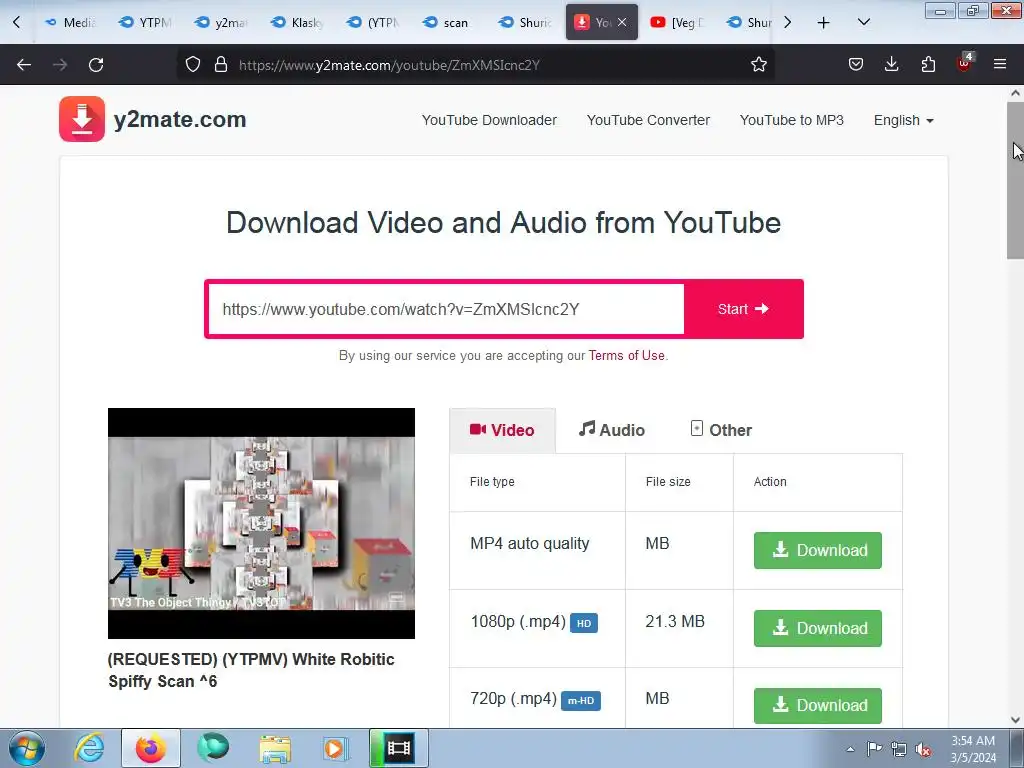1024x768 pixels.
Task: Click the YouTube URL input field
Action: (446, 309)
